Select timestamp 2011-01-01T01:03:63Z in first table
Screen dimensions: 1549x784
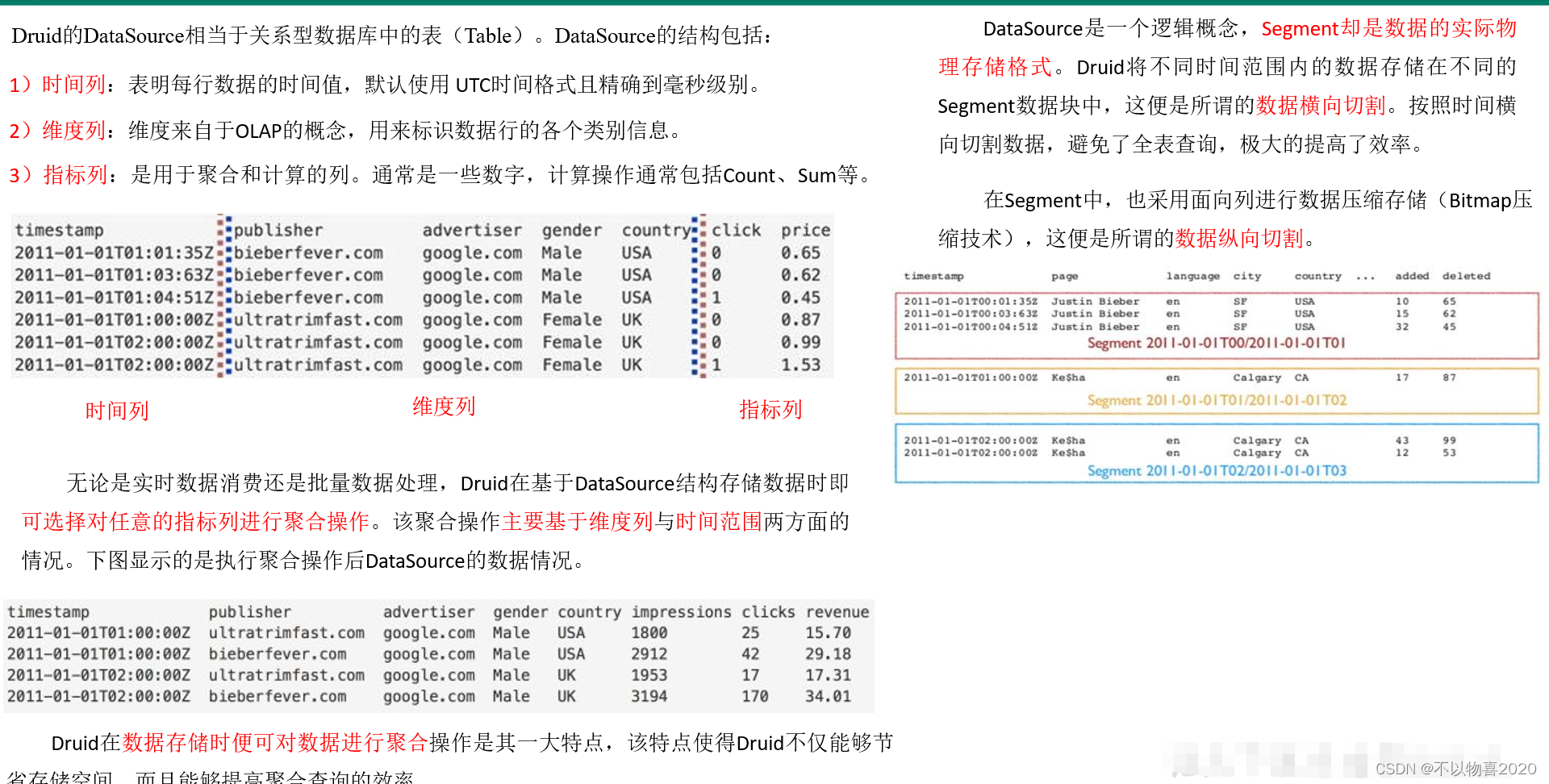[115, 275]
